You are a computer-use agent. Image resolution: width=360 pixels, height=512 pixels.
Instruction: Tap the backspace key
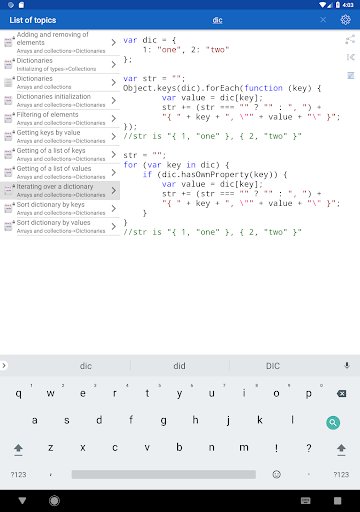341,394
